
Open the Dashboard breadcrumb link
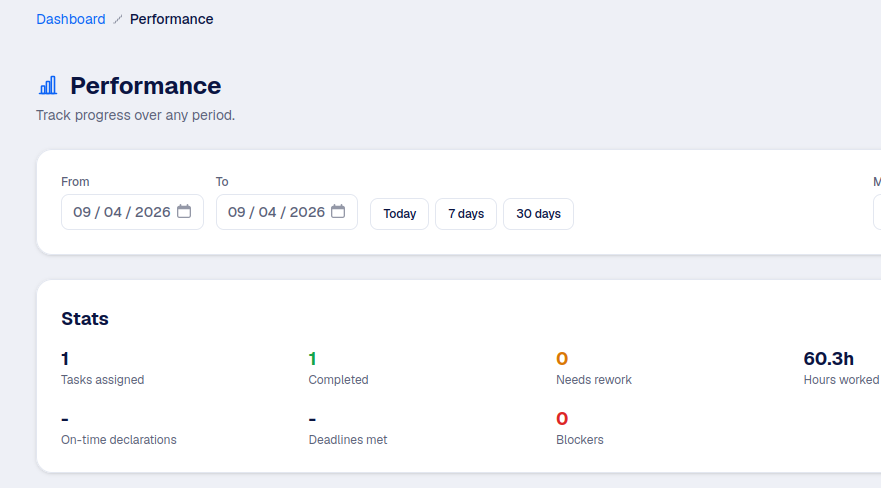tap(71, 19)
